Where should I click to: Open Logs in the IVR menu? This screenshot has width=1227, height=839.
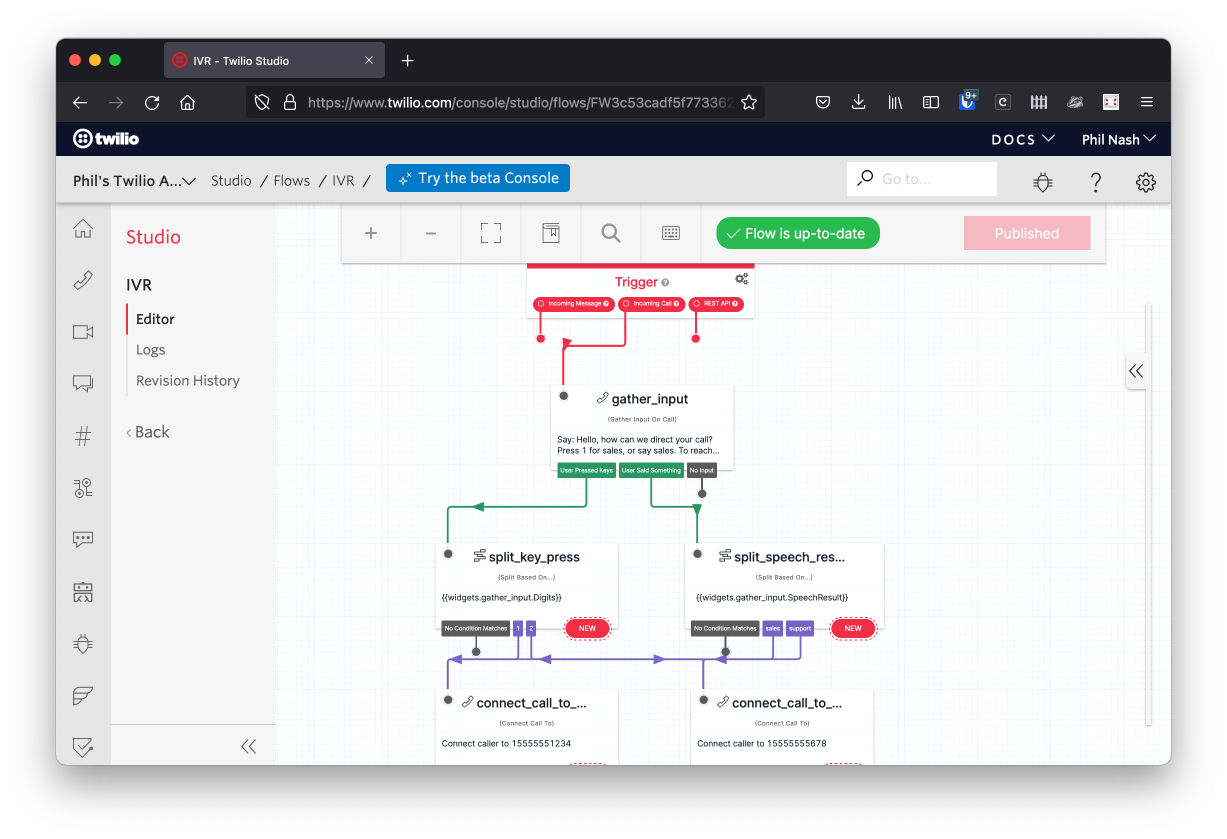(x=151, y=350)
